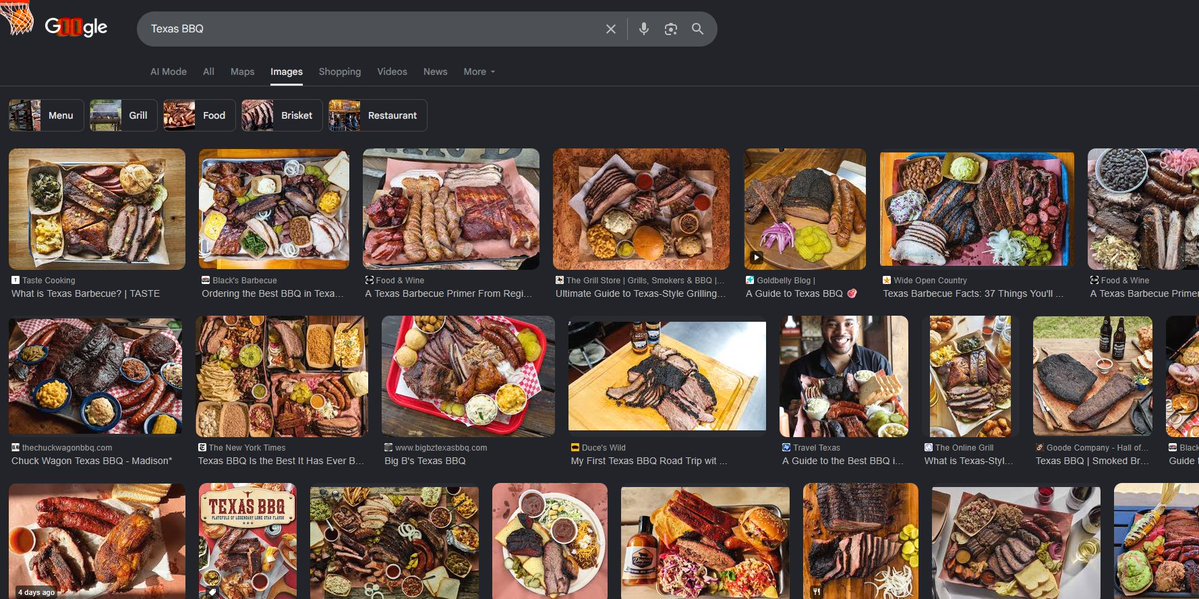Open 'What is Texas Barbecue? | TASTE' link
The width and height of the screenshot is (1199, 599).
click(86, 294)
